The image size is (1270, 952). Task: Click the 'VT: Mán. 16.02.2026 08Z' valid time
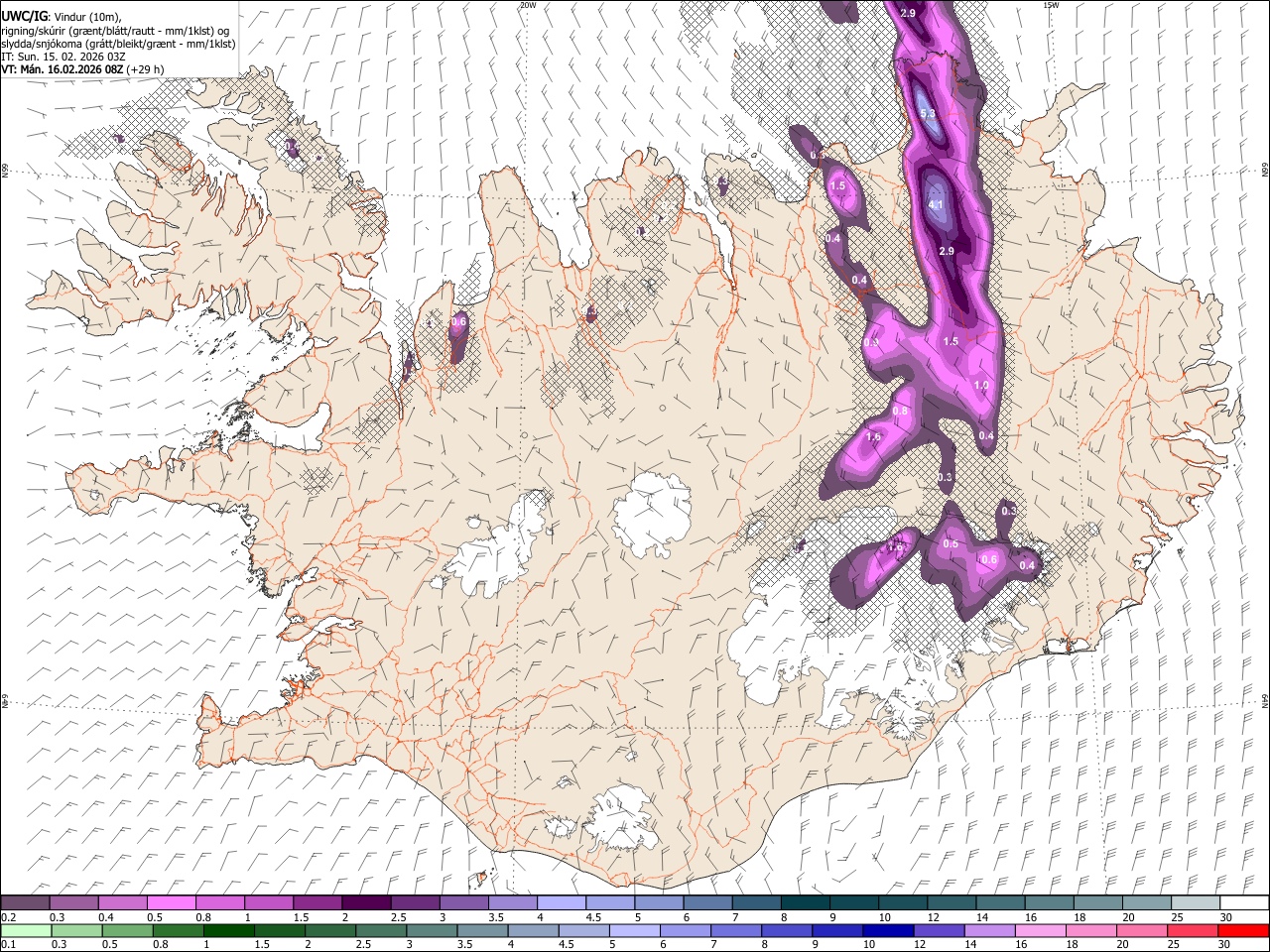tap(63, 69)
